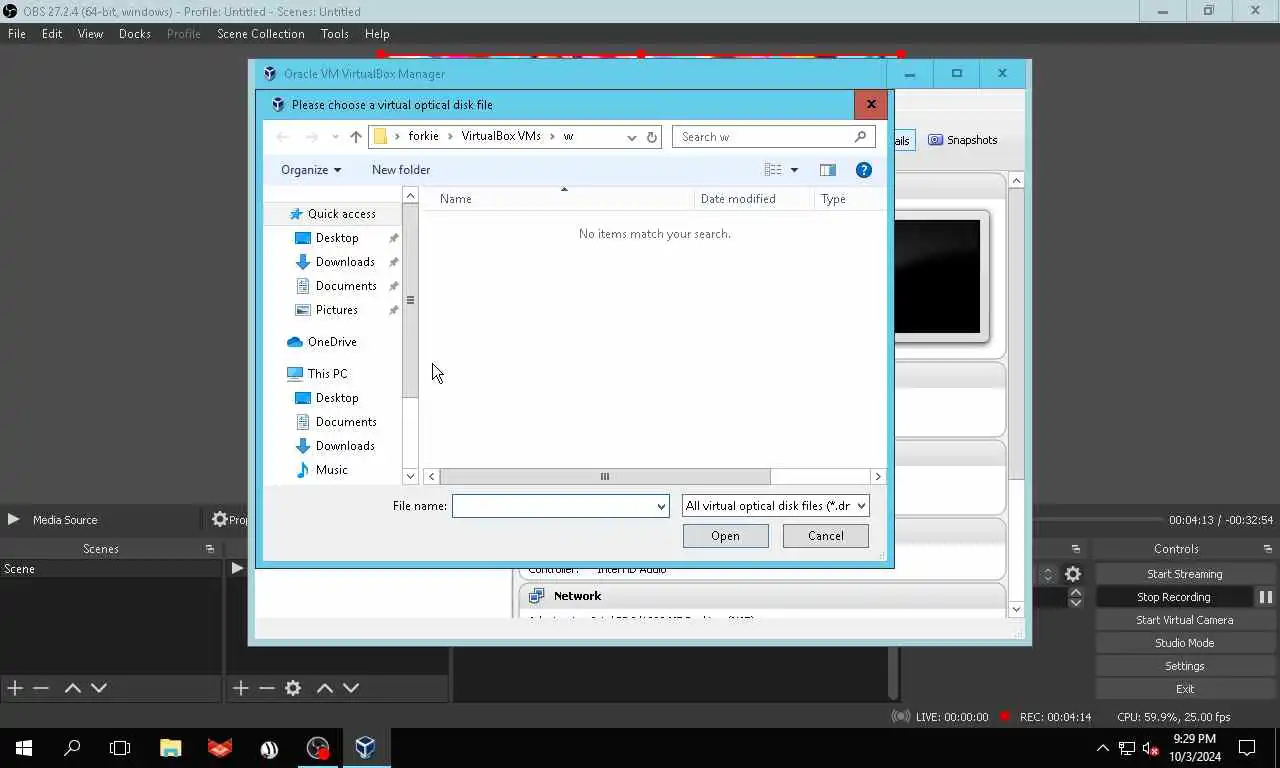
Task: Open OBS File menu
Action: point(17,34)
